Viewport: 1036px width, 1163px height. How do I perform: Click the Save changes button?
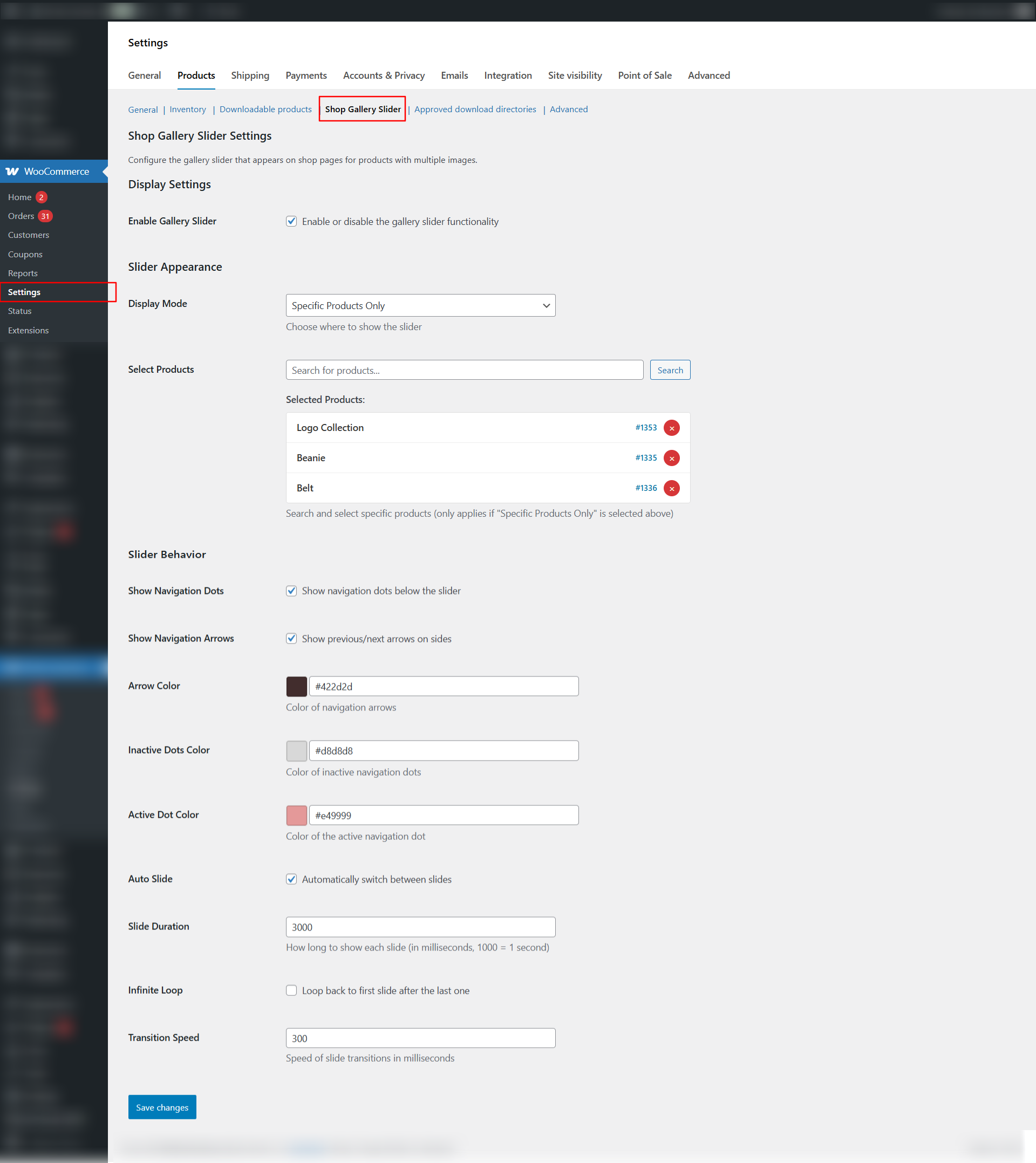pyautogui.click(x=162, y=1107)
